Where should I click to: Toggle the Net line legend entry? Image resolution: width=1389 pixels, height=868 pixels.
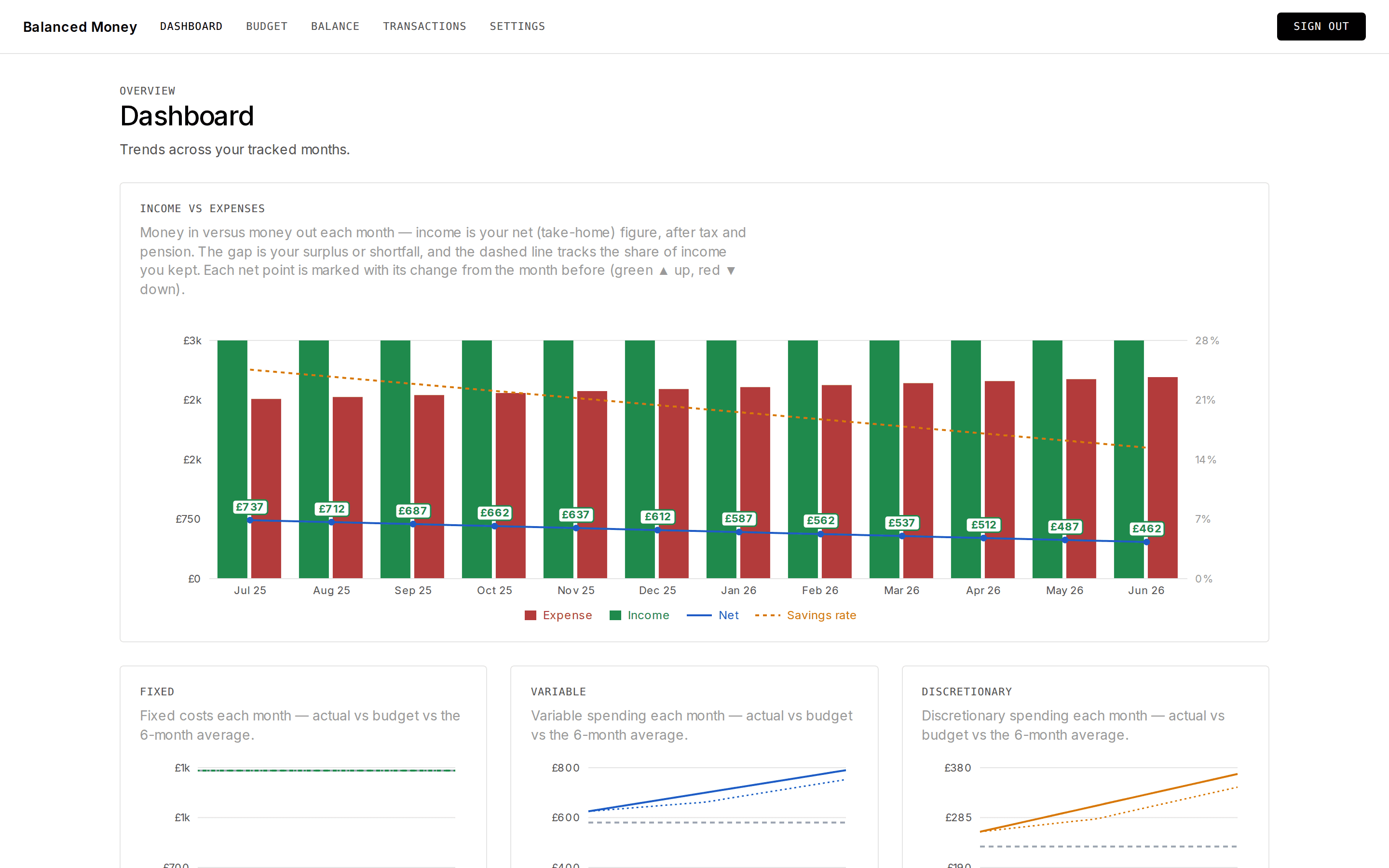(713, 615)
